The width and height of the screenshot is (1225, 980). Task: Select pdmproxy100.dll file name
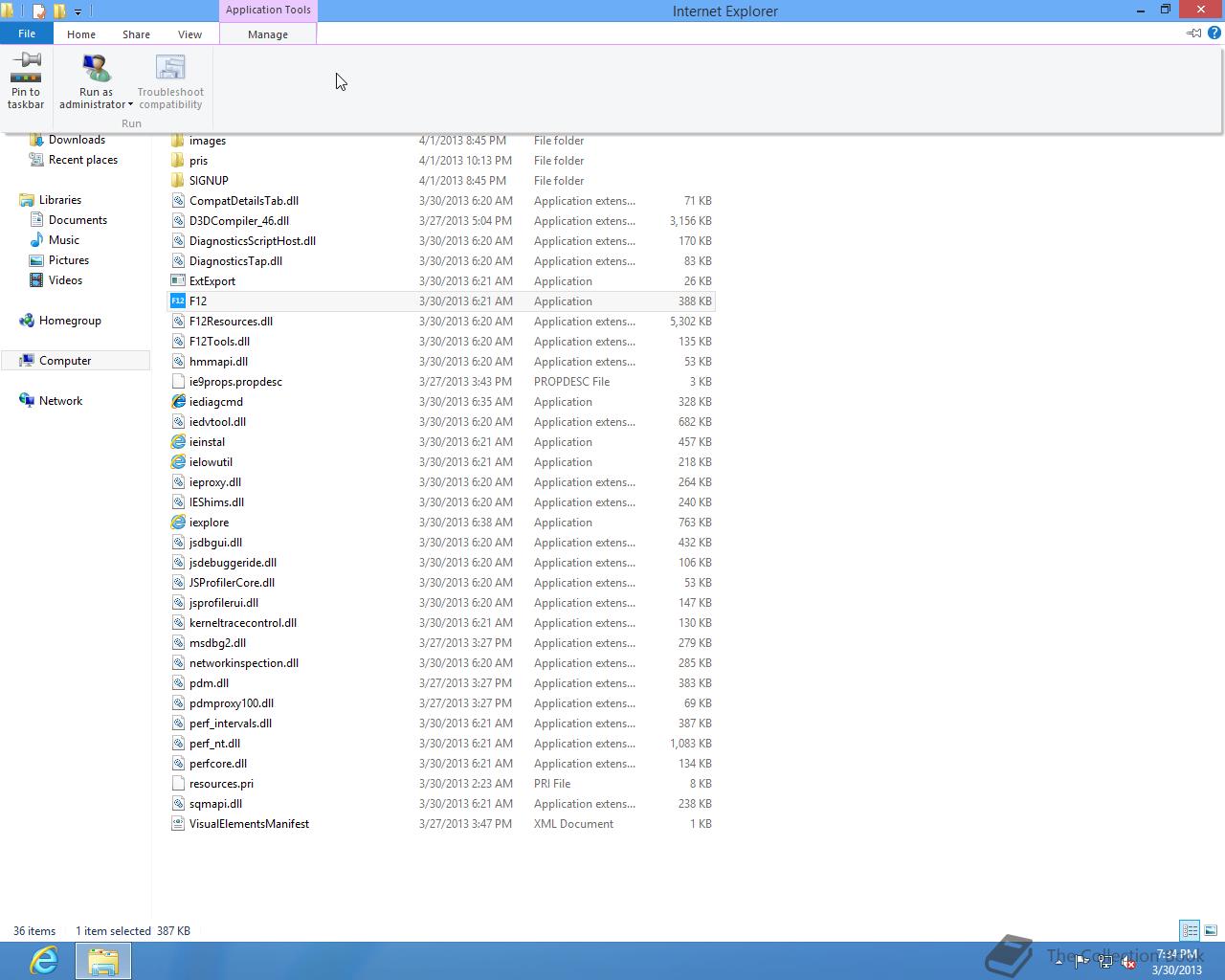232,703
